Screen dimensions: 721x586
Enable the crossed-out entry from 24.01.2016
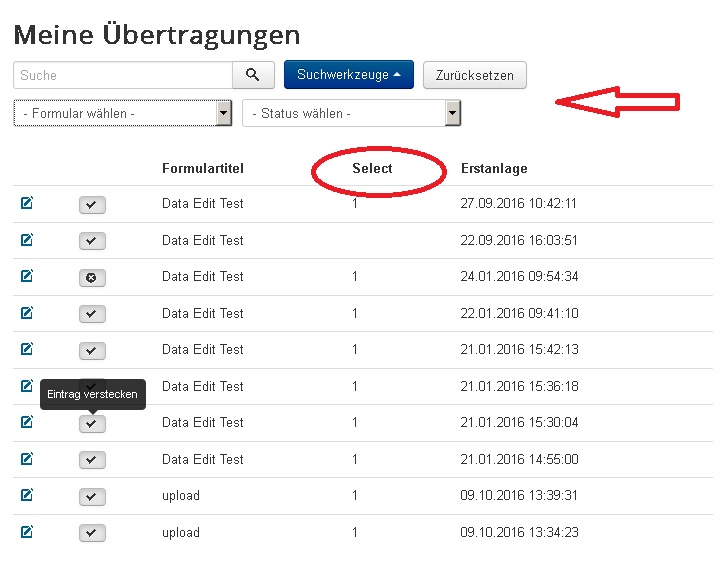(x=92, y=278)
